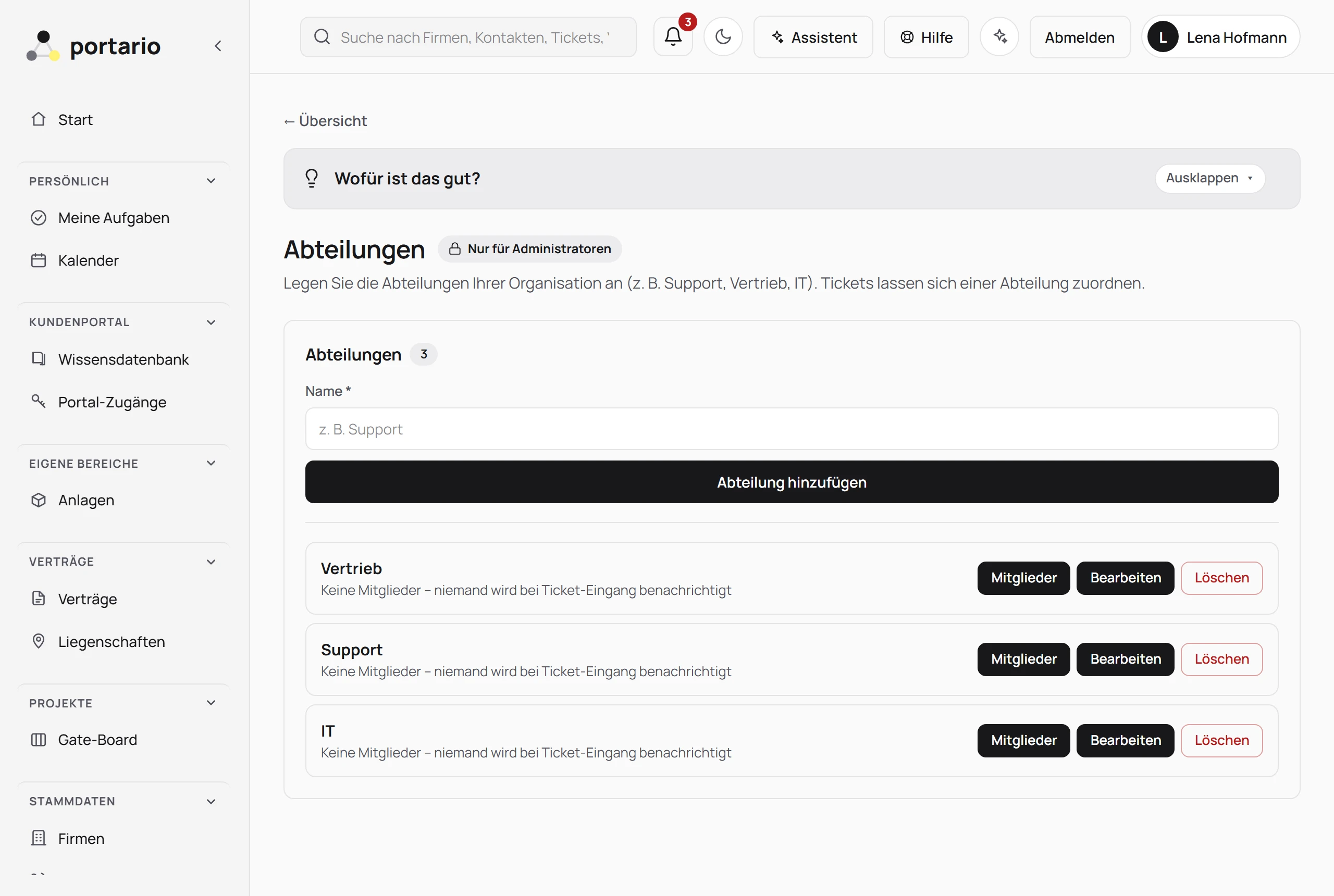The height and width of the screenshot is (896, 1334).
Task: Open Verträge page
Action: click(x=123, y=599)
